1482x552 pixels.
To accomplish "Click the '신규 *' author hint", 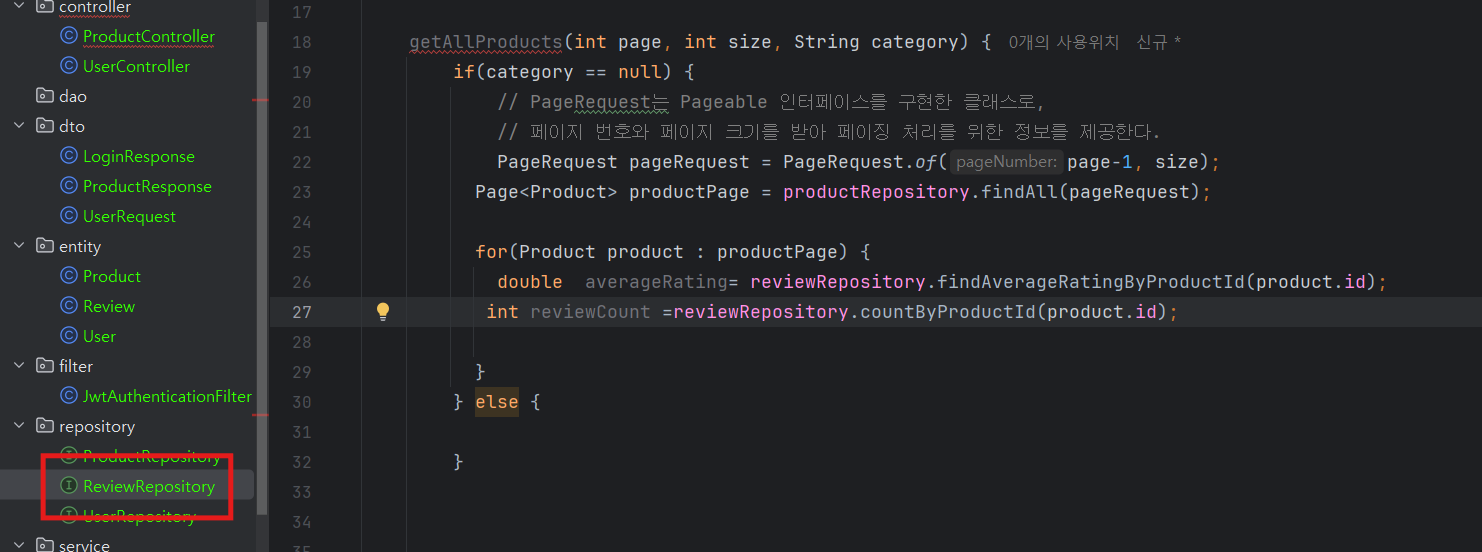I will (1159, 42).
